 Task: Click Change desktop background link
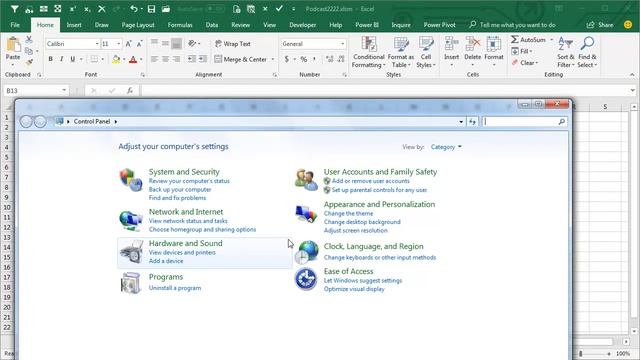pos(362,222)
